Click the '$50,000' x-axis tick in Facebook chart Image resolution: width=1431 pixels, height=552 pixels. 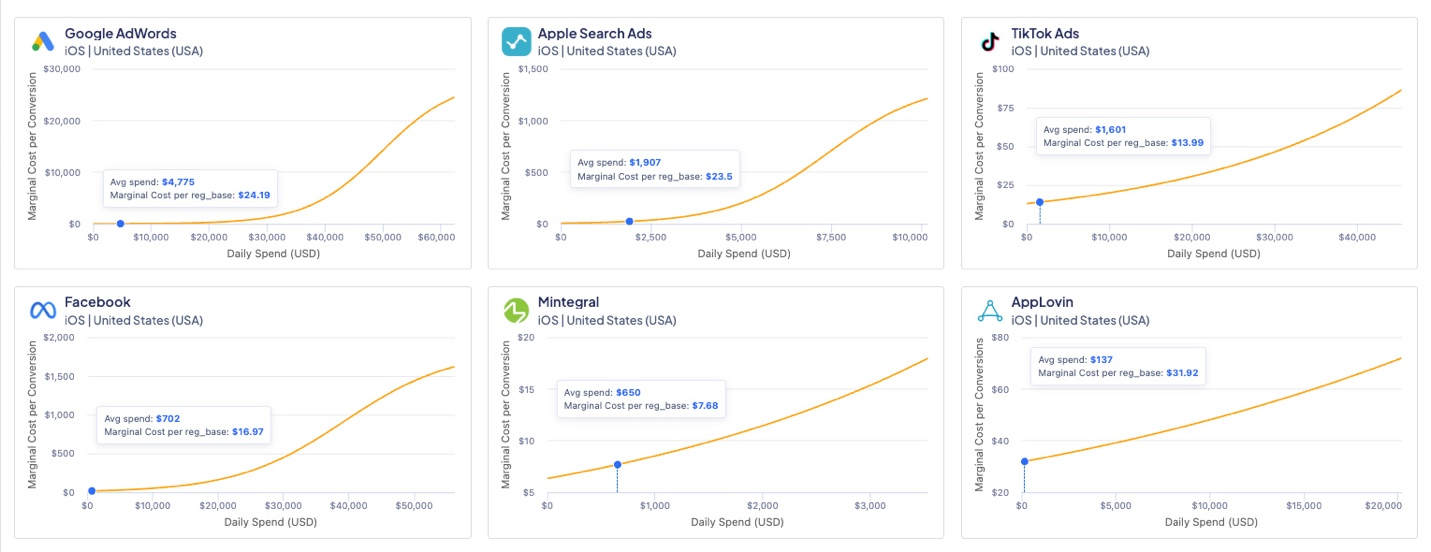point(412,506)
